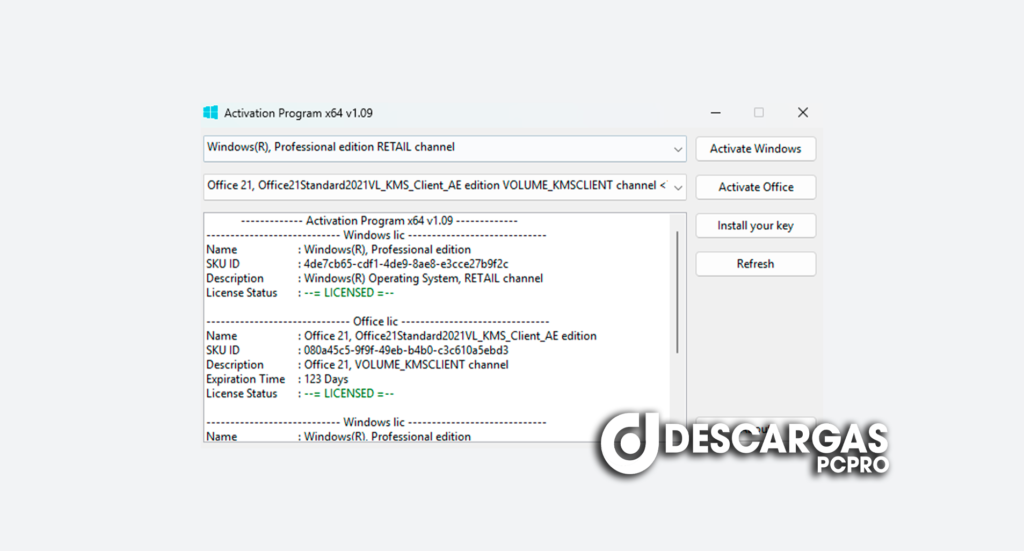Click the Windows logo icon in title bar
Image resolution: width=1024 pixels, height=551 pixels.
tap(210, 113)
